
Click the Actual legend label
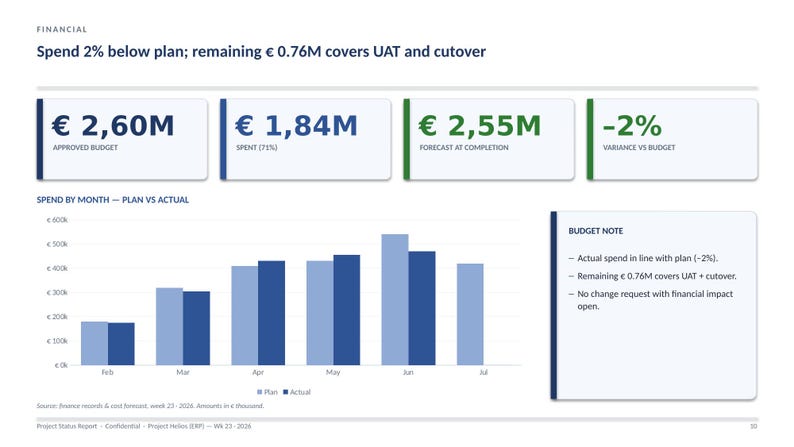coord(300,392)
